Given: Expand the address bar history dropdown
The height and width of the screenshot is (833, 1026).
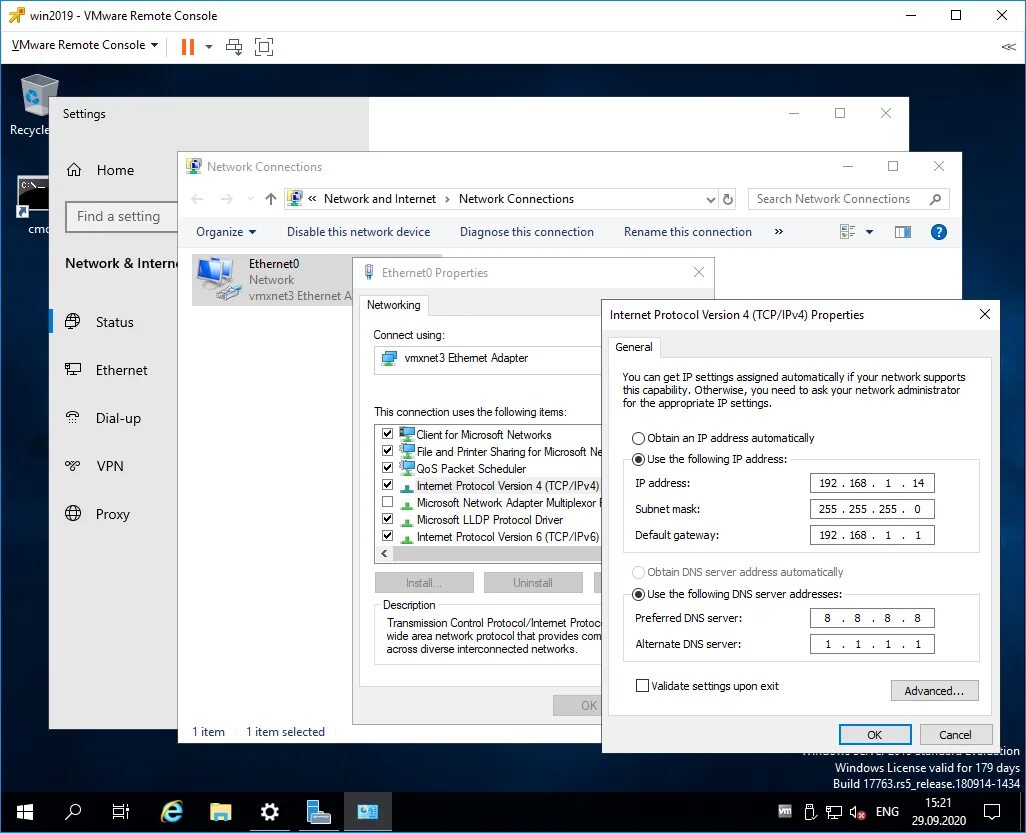Looking at the screenshot, I should (x=711, y=200).
